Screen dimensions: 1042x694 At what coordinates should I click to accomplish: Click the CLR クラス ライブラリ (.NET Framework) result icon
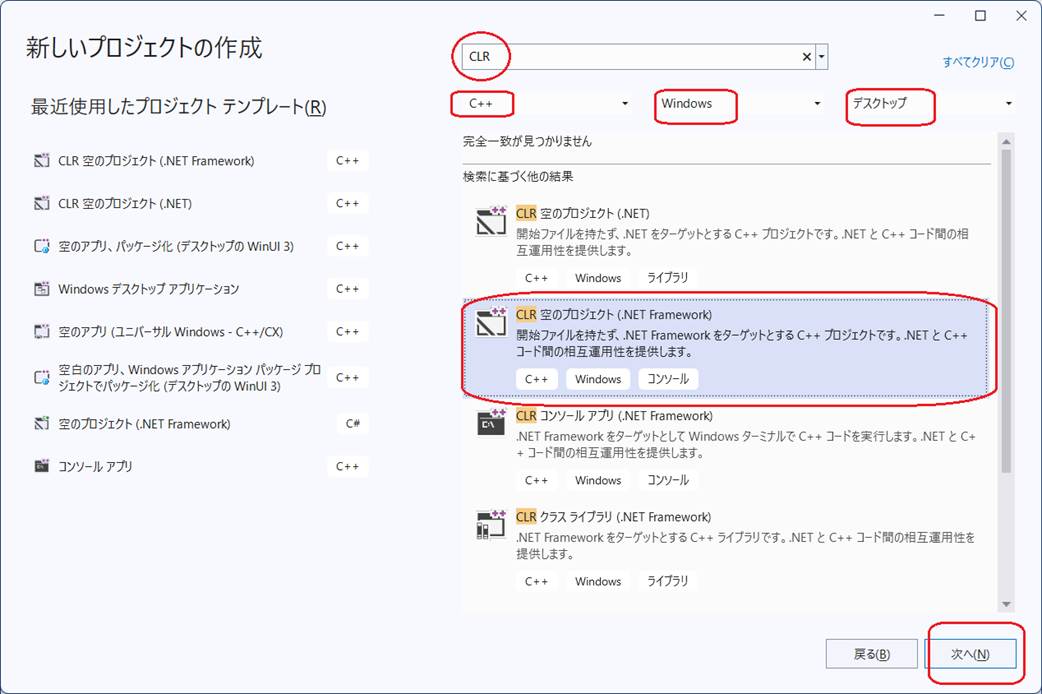pos(491,524)
